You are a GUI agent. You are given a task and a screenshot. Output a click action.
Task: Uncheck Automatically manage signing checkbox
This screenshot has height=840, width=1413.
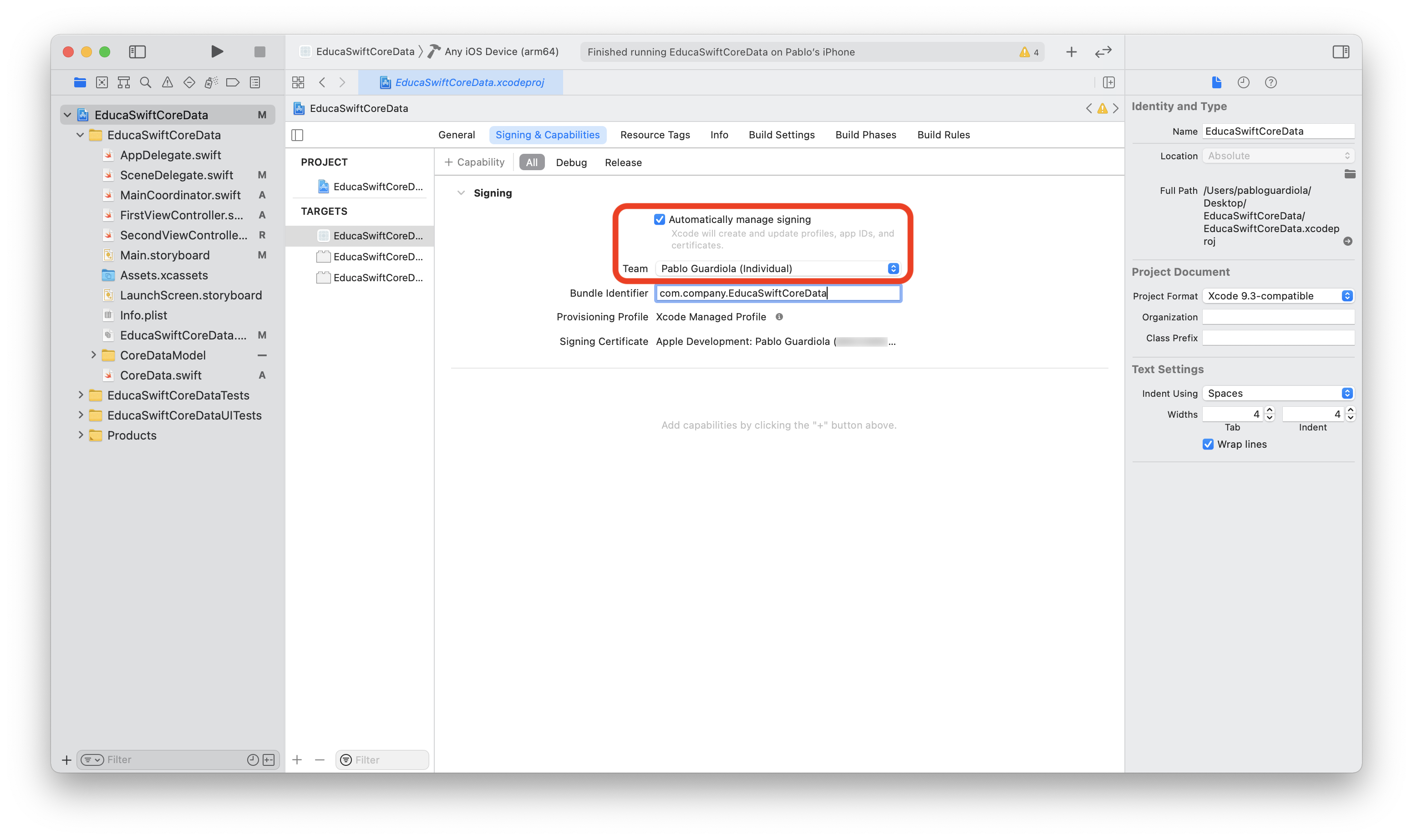point(660,220)
